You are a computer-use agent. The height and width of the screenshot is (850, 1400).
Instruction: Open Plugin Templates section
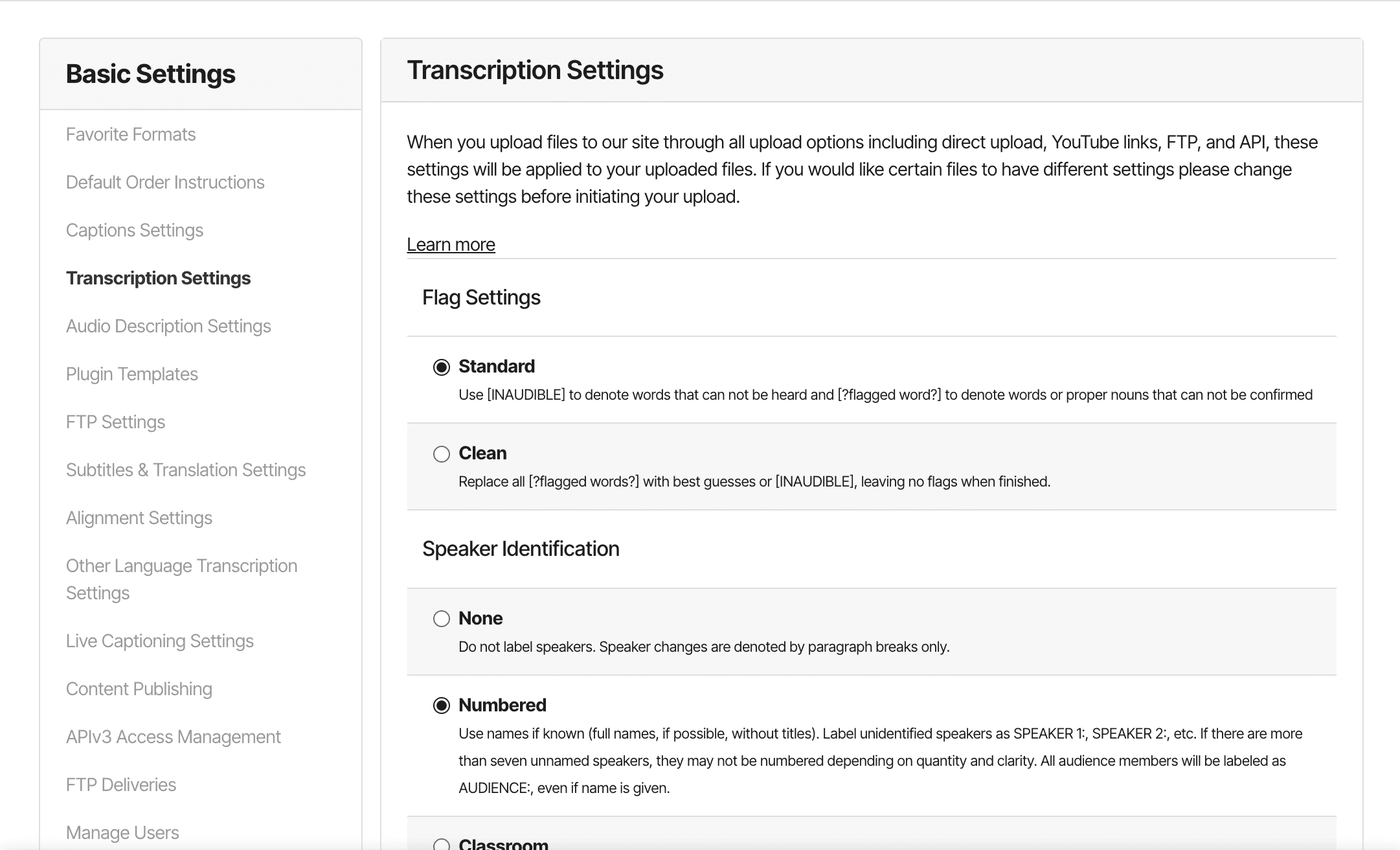tap(132, 374)
